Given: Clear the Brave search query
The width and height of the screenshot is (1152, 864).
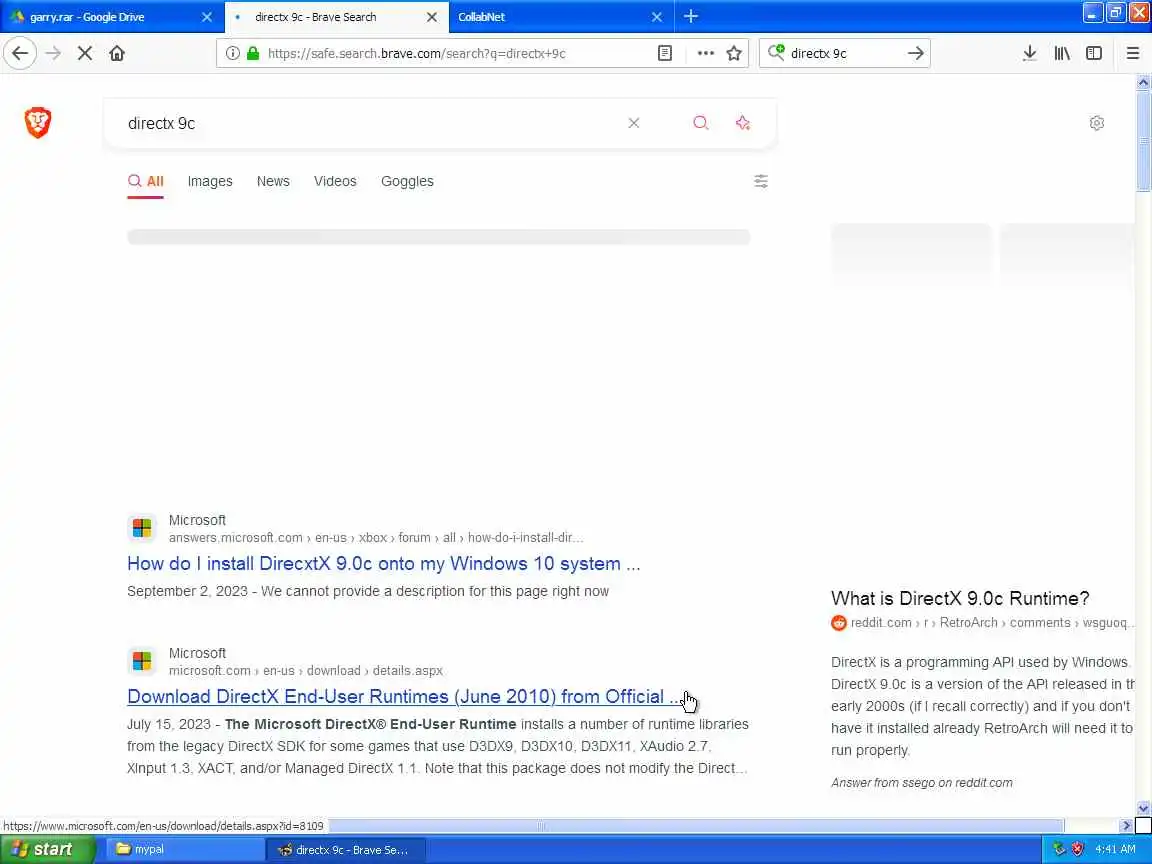Looking at the screenshot, I should coord(633,123).
